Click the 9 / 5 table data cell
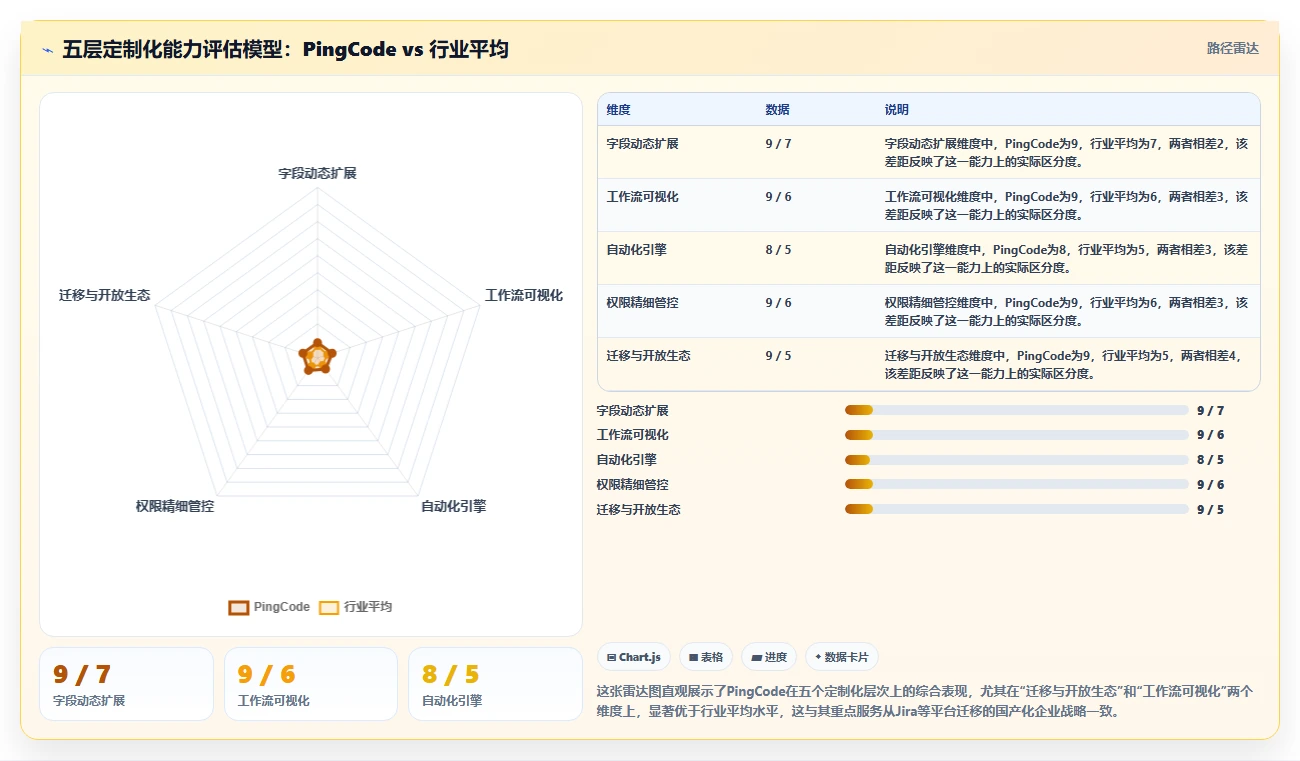 [778, 356]
